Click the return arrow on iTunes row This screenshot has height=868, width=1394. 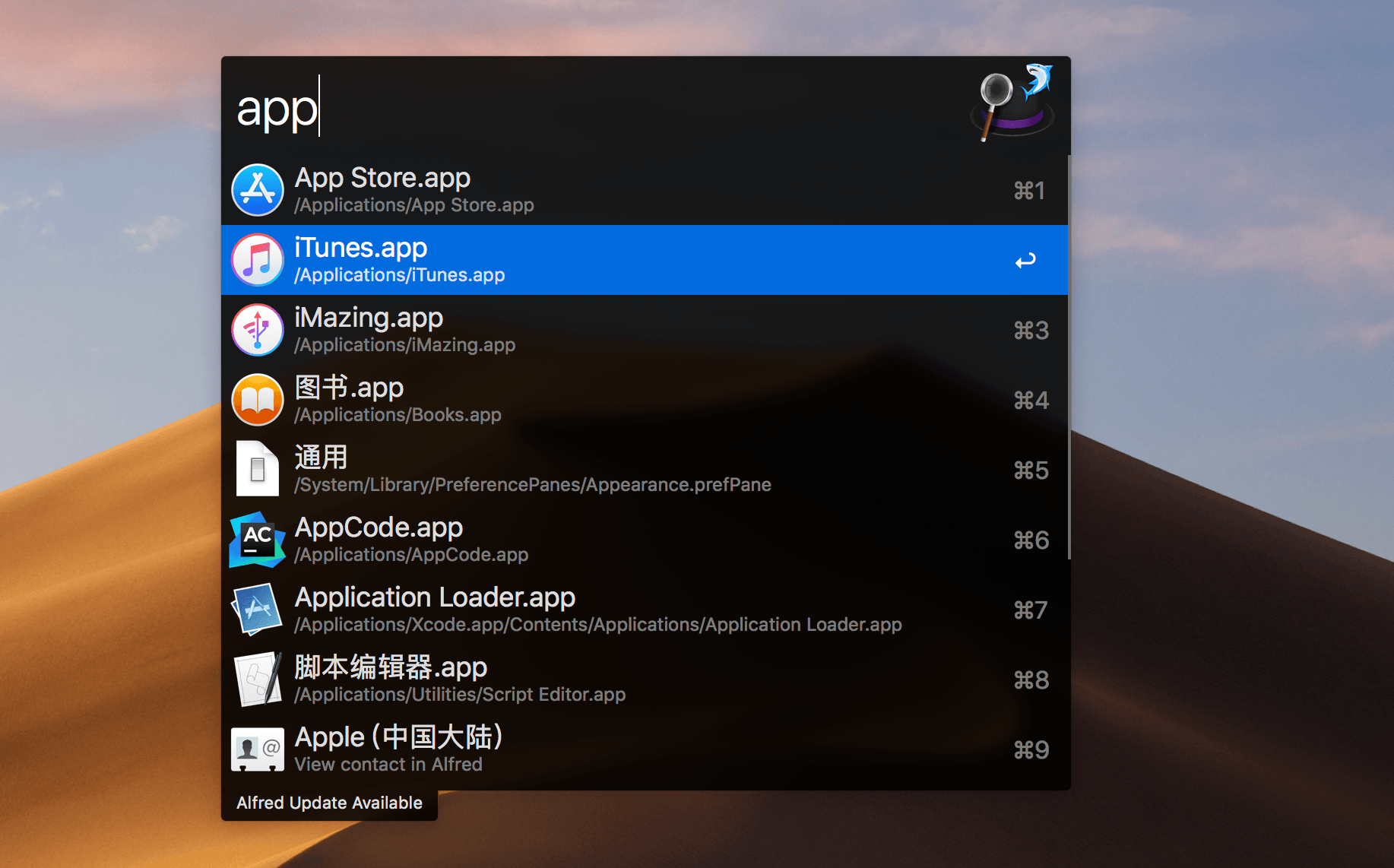coord(1025,261)
